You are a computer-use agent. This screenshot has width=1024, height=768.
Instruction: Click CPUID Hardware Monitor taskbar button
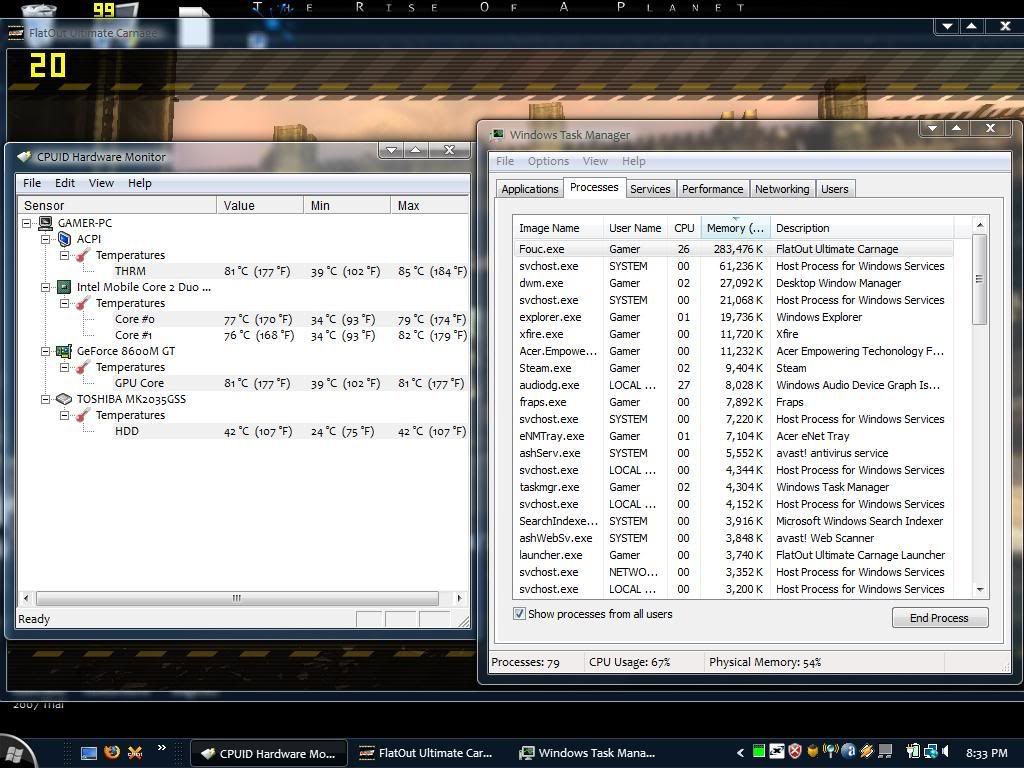click(x=268, y=754)
